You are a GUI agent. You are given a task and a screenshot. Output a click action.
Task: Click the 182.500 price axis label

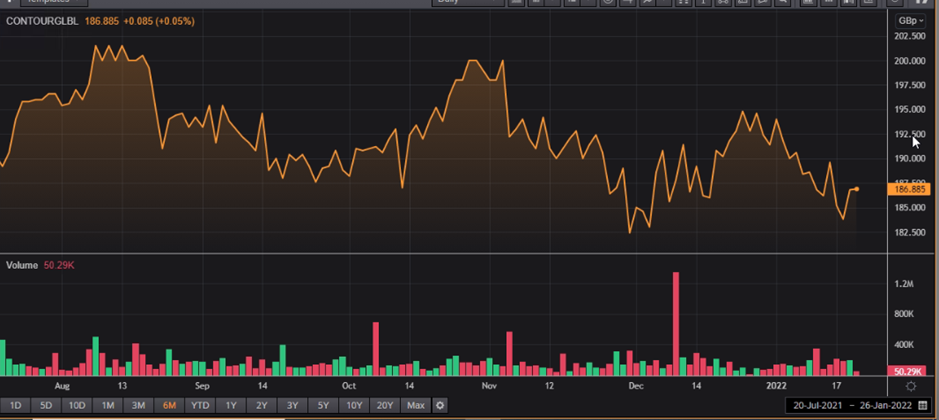click(910, 232)
